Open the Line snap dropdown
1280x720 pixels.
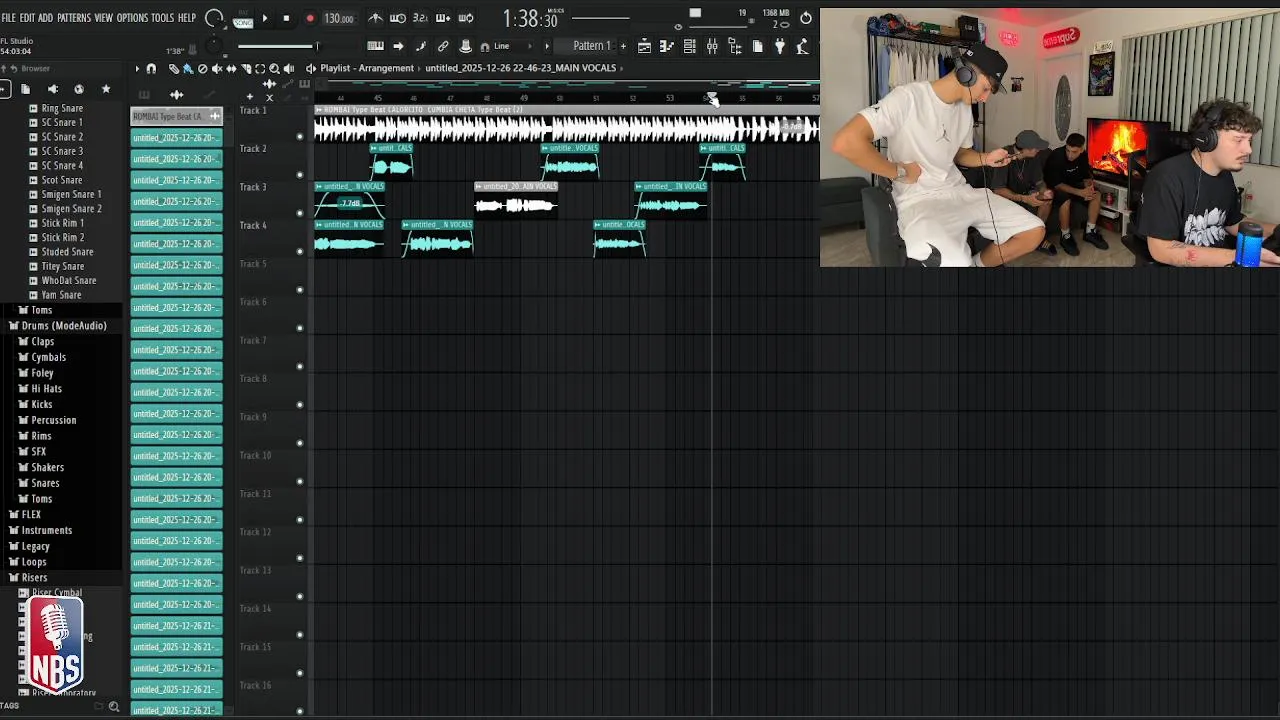point(508,46)
